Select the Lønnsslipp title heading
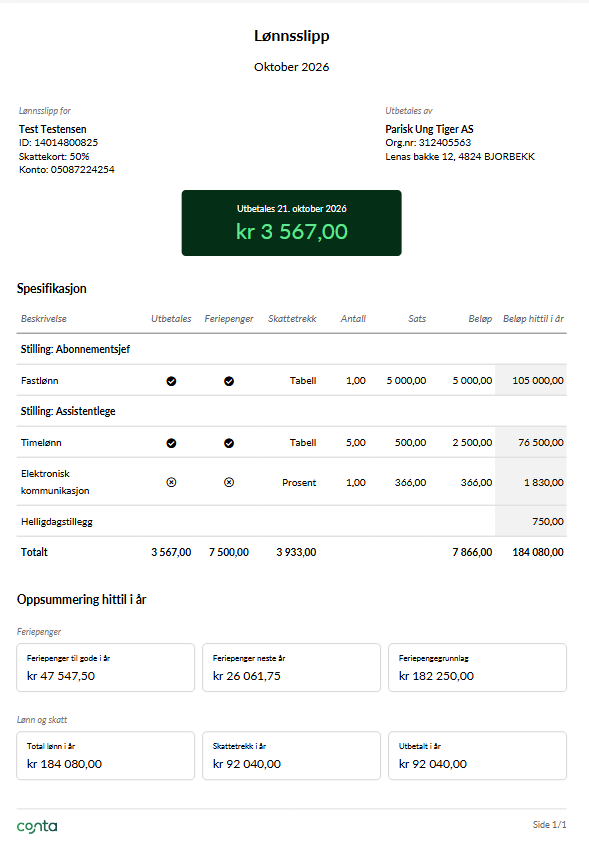The height and width of the screenshot is (842, 589). [292, 36]
